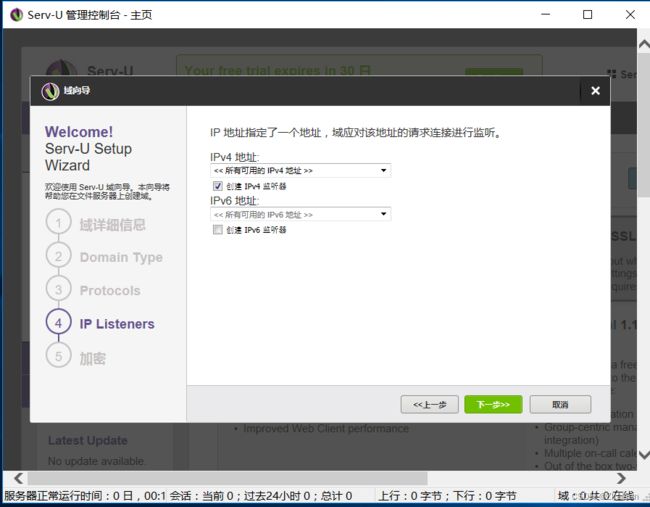Maximize the Serv-U 管理控制台 window
This screenshot has width=650, height=507.
tap(587, 15)
